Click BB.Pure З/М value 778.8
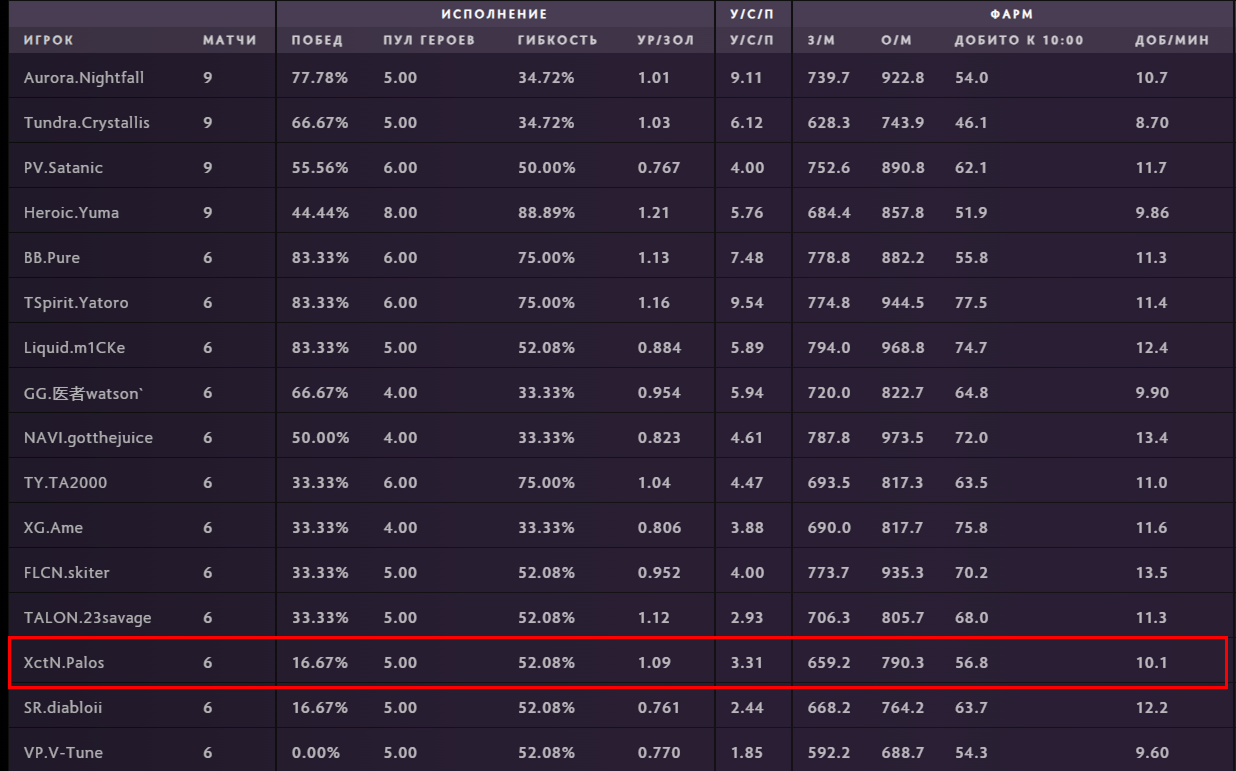This screenshot has width=1236, height=771. click(x=828, y=257)
